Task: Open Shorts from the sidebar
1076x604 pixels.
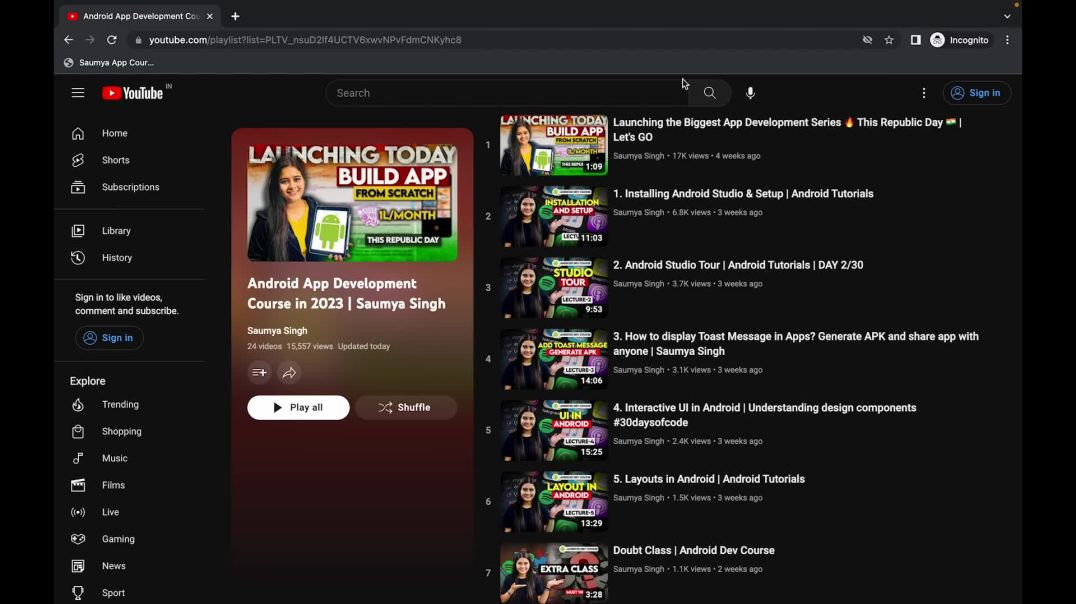Action: click(x=115, y=159)
